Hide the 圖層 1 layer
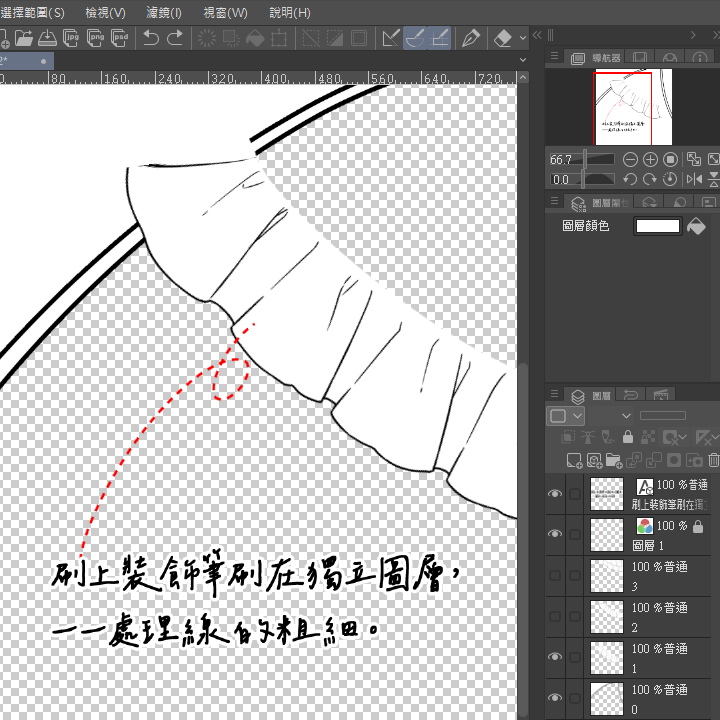 (x=555, y=534)
